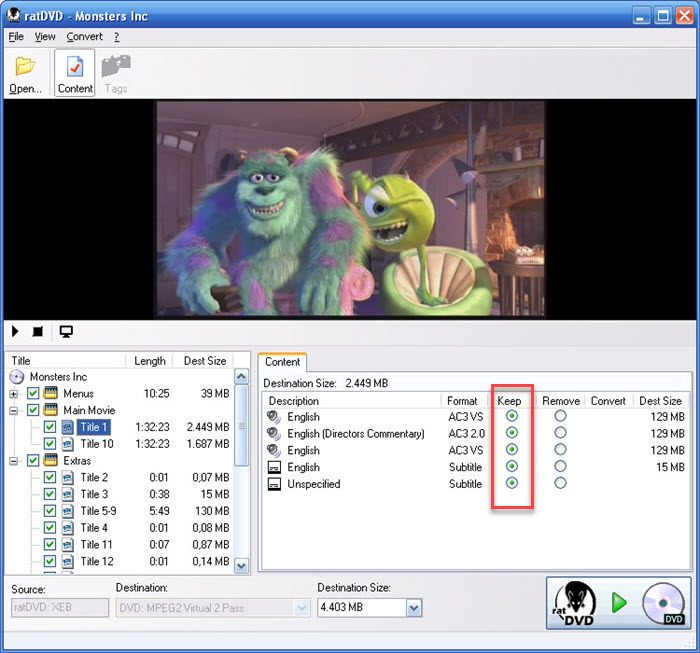Uncheck the Title 3 checkbox

click(50, 494)
